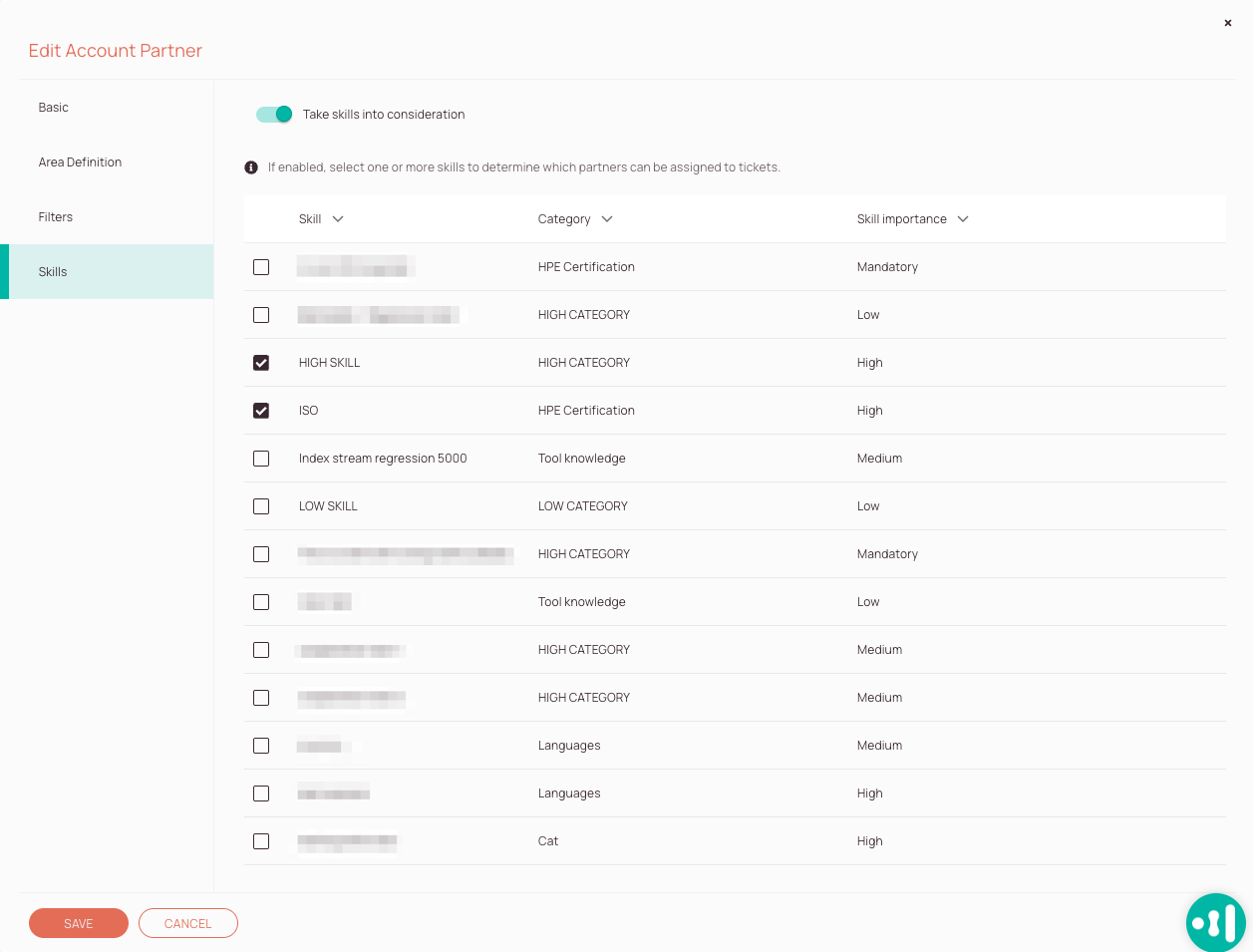The height and width of the screenshot is (952, 1253).
Task: Check the LOW SKILL checkbox
Action: [x=261, y=506]
